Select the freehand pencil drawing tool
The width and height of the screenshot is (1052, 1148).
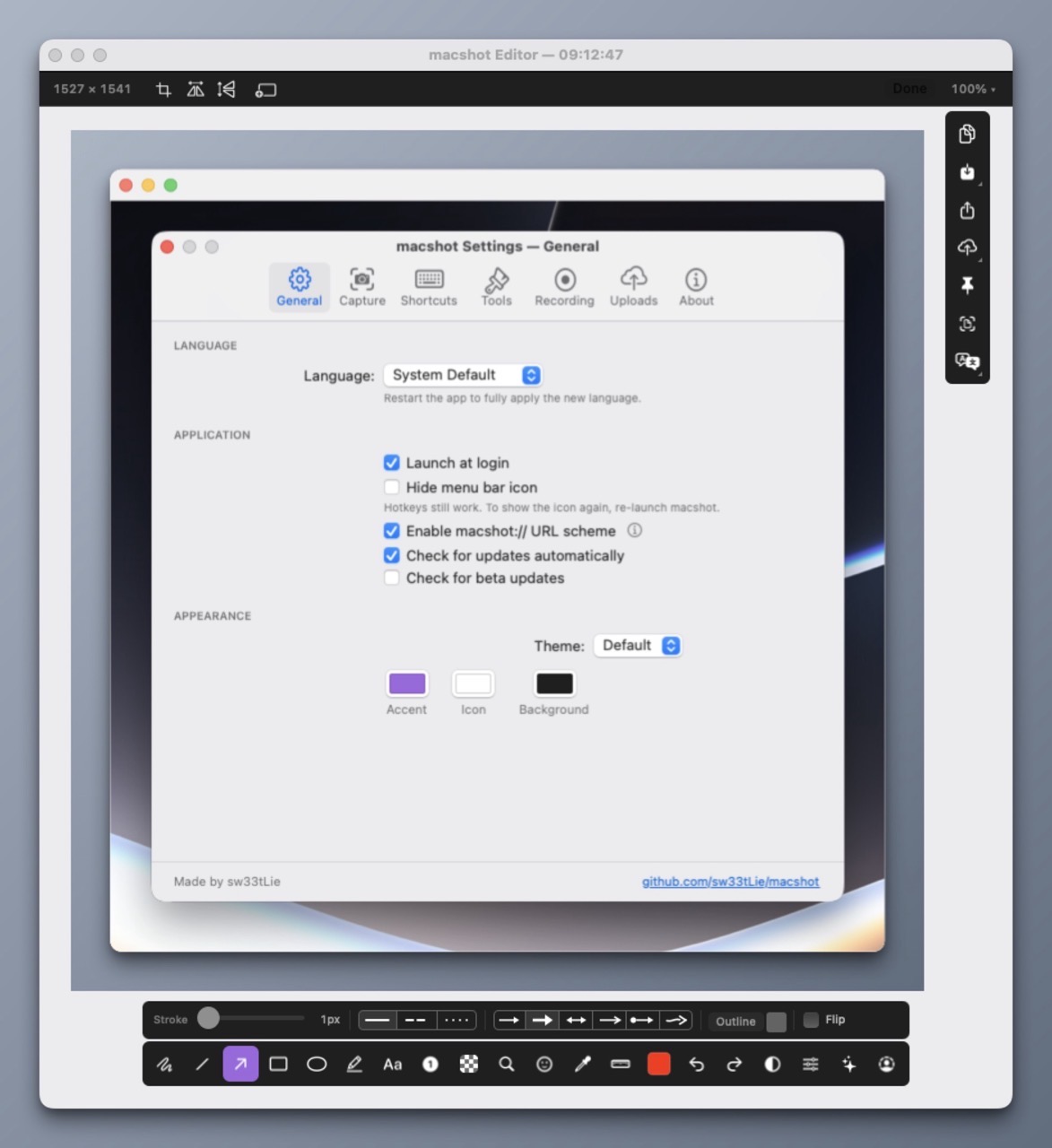[x=165, y=1065]
